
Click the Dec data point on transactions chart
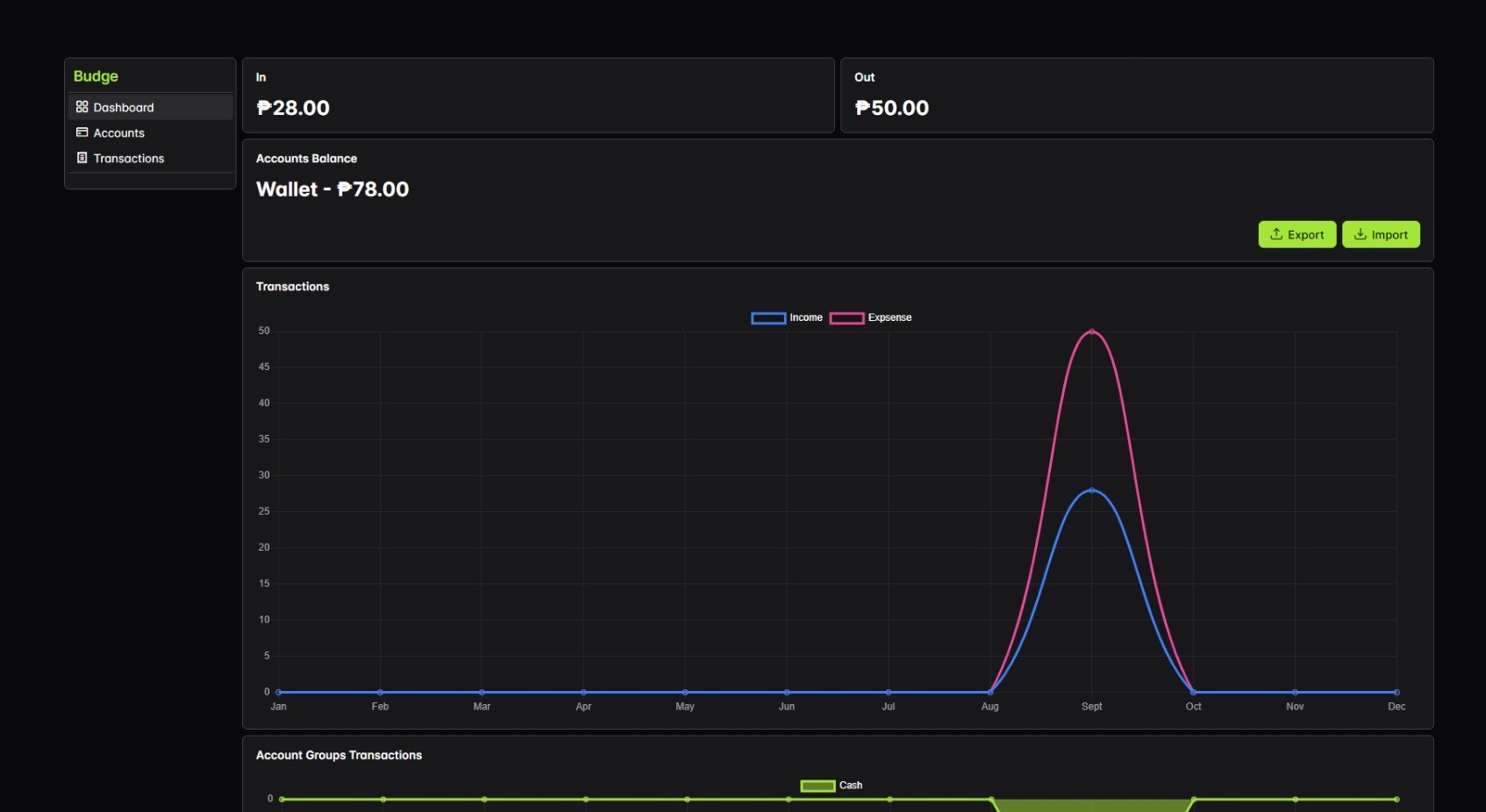point(1397,692)
